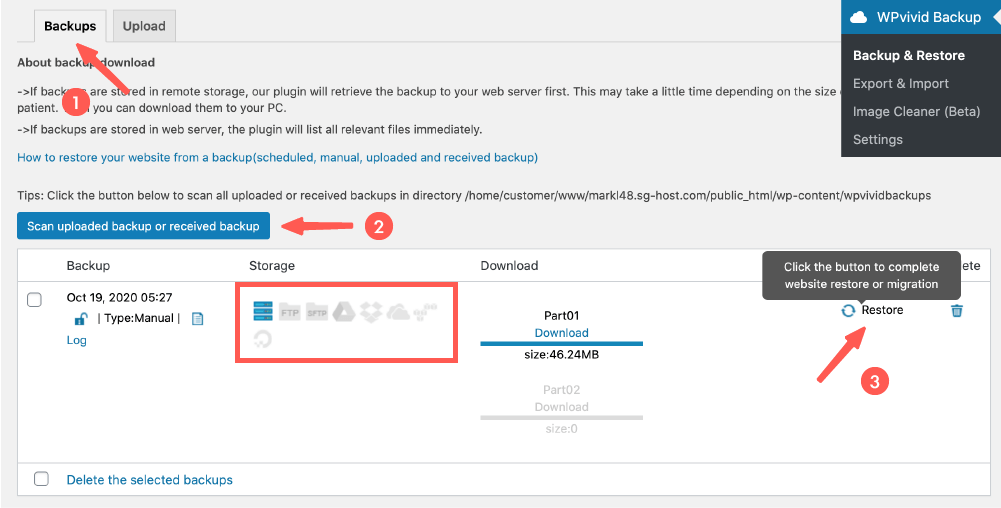Click the Backup column header
The width and height of the screenshot is (1001, 508).
coord(88,265)
